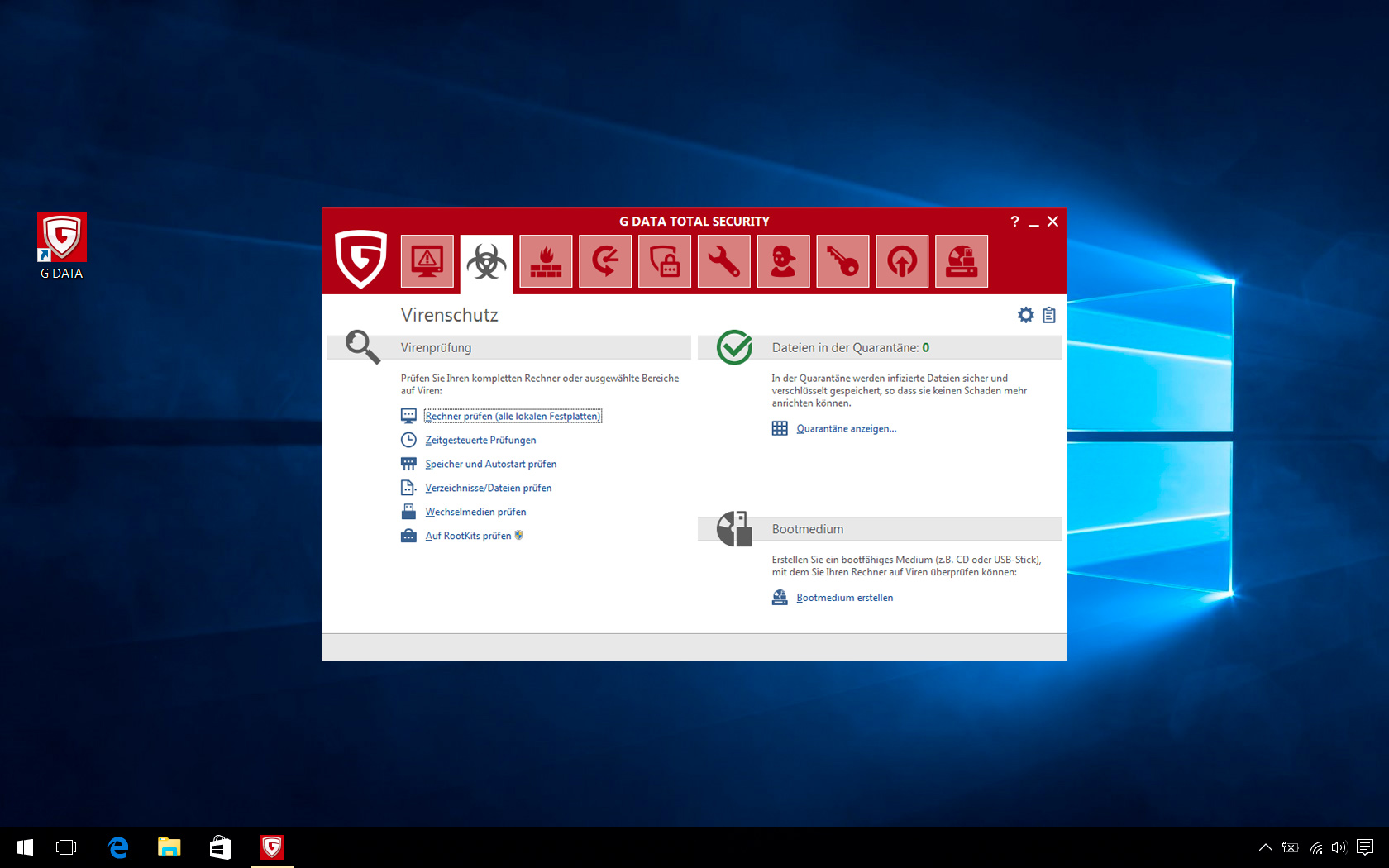Click G DATA taskbar button

[x=272, y=847]
